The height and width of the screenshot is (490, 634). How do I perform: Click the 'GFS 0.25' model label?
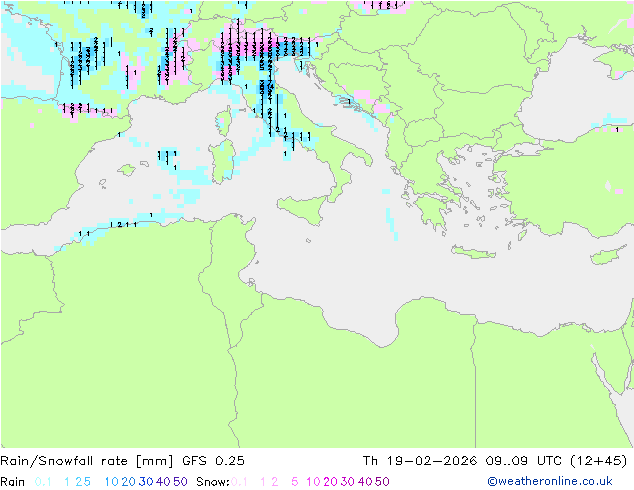(x=213, y=461)
